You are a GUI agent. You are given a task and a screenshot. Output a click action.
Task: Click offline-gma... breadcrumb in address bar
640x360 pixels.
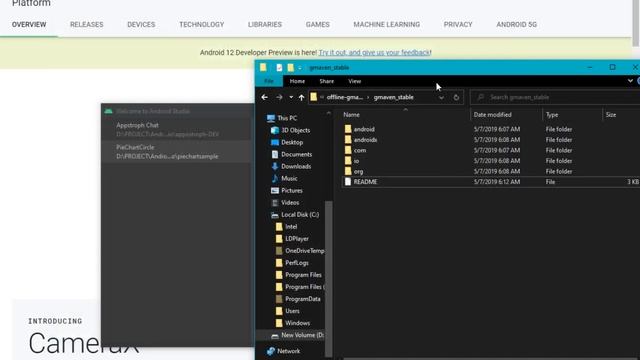click(344, 97)
